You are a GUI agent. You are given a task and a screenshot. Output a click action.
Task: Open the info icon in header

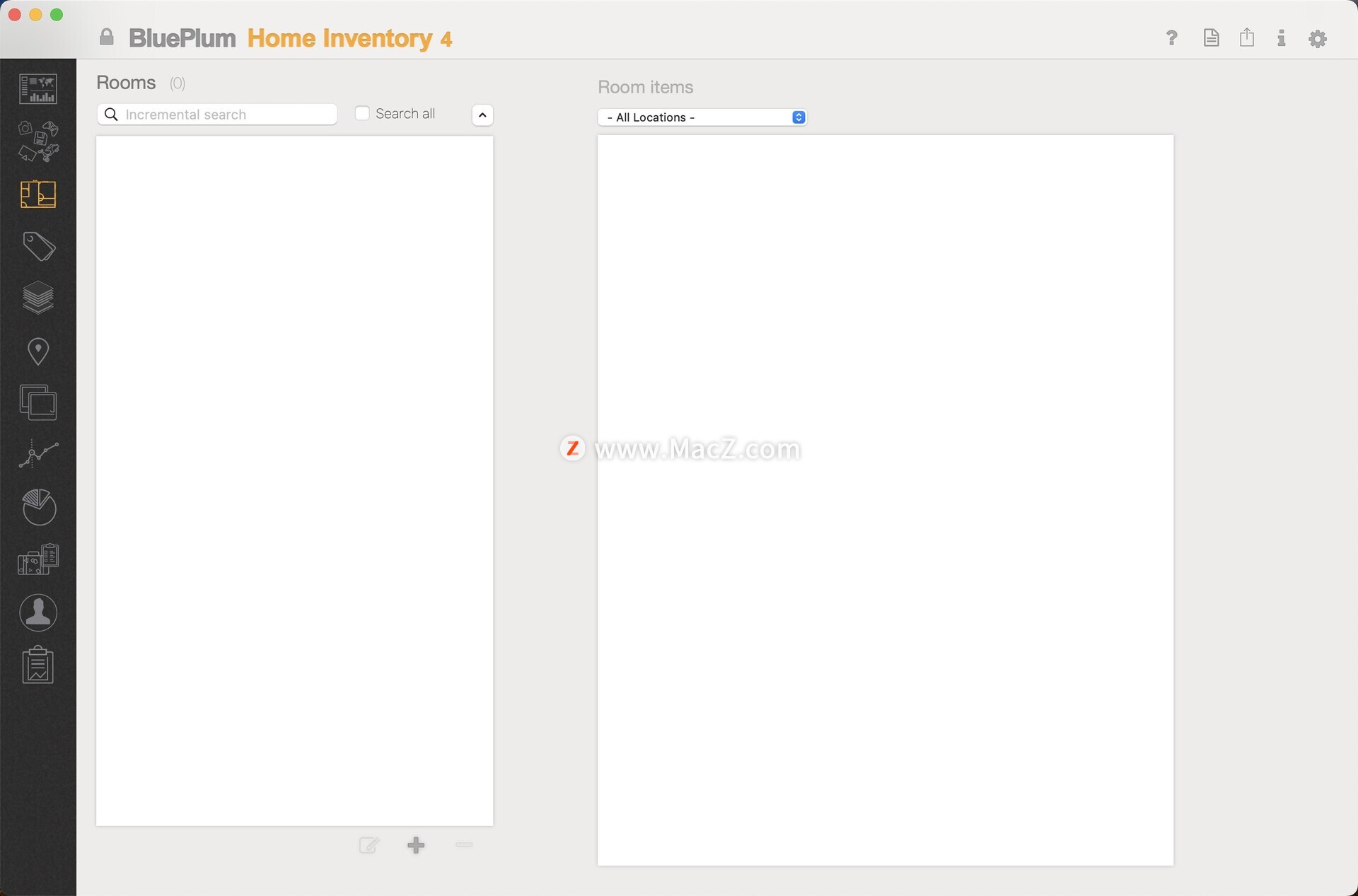1281,38
